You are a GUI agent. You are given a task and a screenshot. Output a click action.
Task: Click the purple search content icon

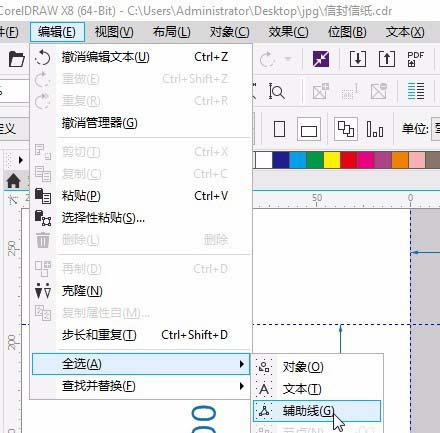click(x=321, y=59)
